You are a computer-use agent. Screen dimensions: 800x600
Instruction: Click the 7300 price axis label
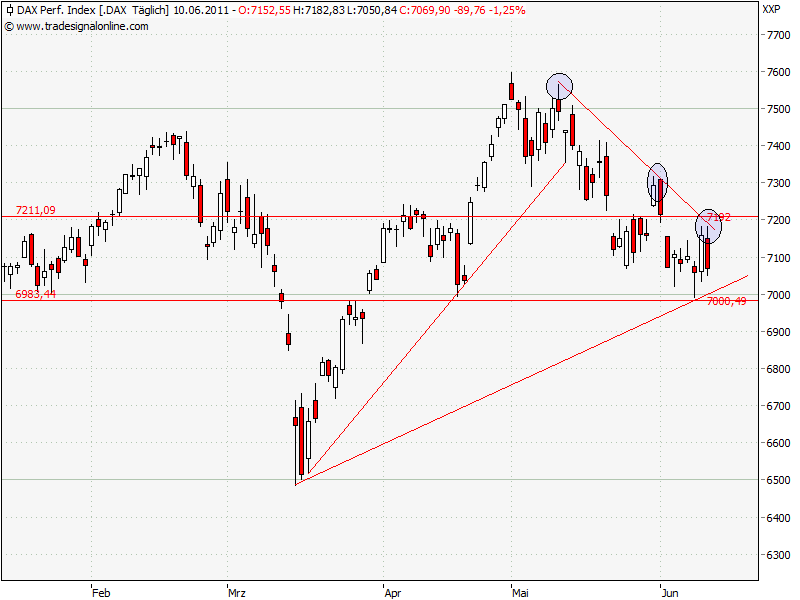tap(779, 183)
